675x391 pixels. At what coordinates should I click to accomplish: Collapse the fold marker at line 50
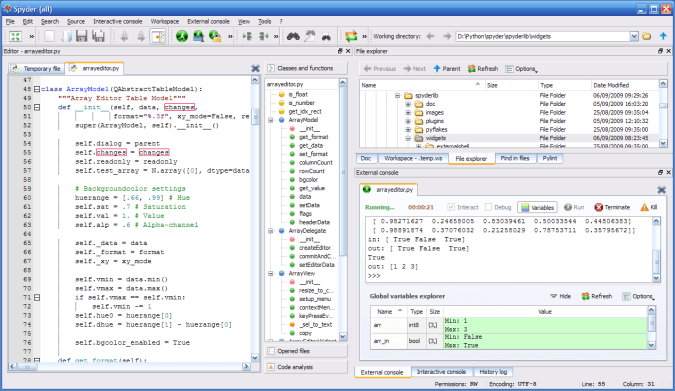point(37,107)
